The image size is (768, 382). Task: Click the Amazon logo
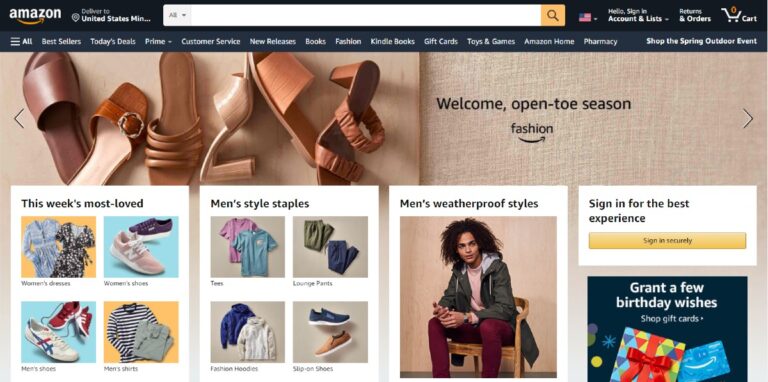click(35, 16)
